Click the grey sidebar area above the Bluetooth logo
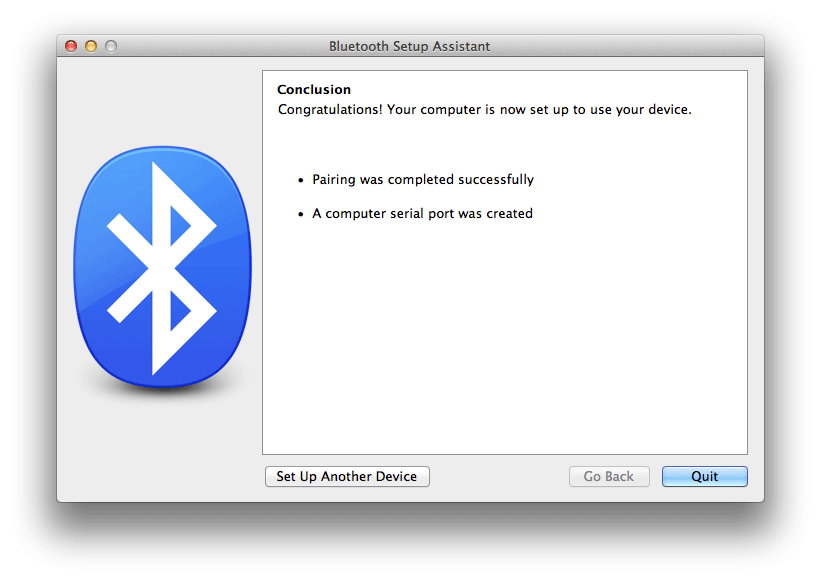Viewport: 821px width, 581px height. [160, 99]
